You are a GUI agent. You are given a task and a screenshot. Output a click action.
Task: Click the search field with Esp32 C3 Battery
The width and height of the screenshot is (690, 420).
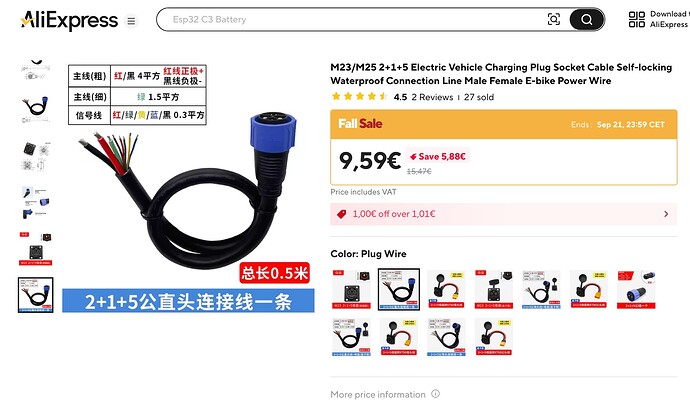[352, 19]
